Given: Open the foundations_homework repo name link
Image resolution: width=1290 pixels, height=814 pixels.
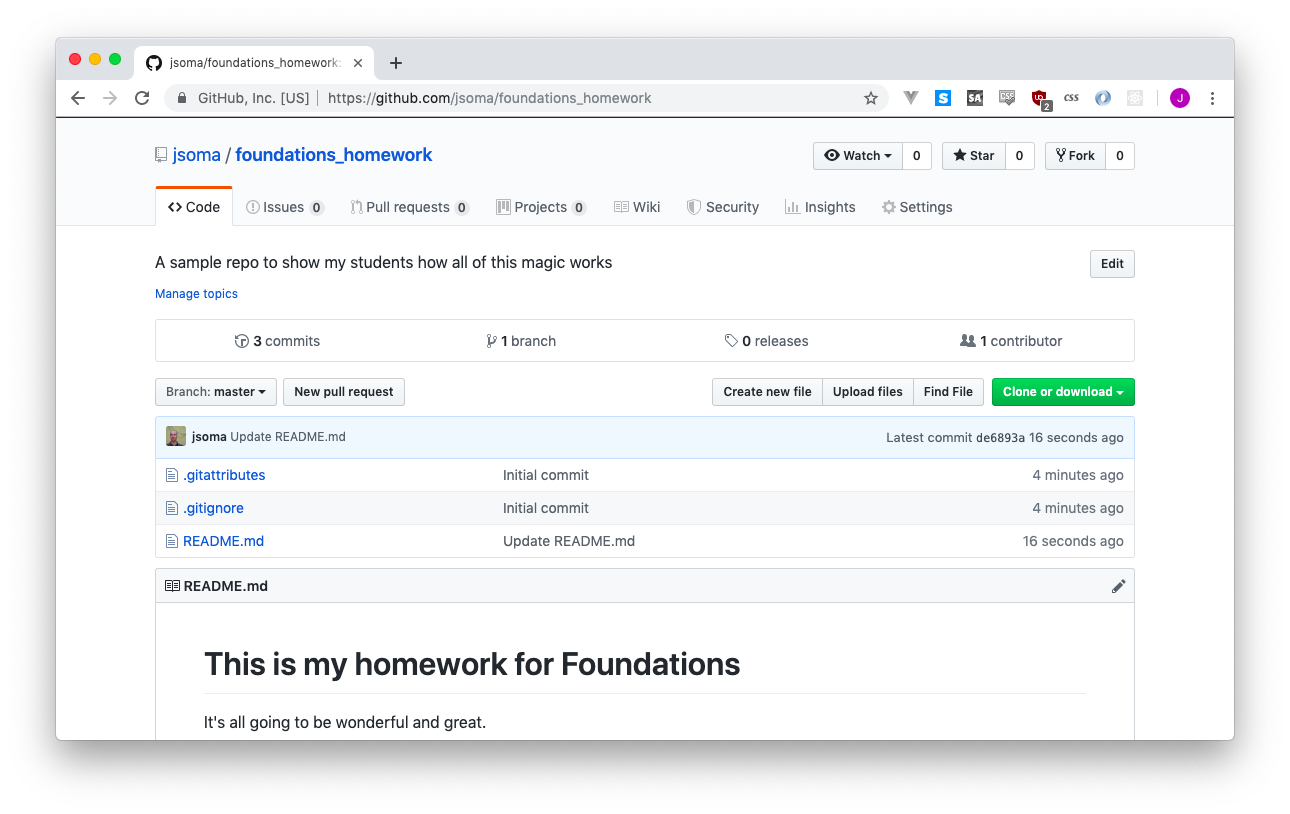Looking at the screenshot, I should (334, 155).
